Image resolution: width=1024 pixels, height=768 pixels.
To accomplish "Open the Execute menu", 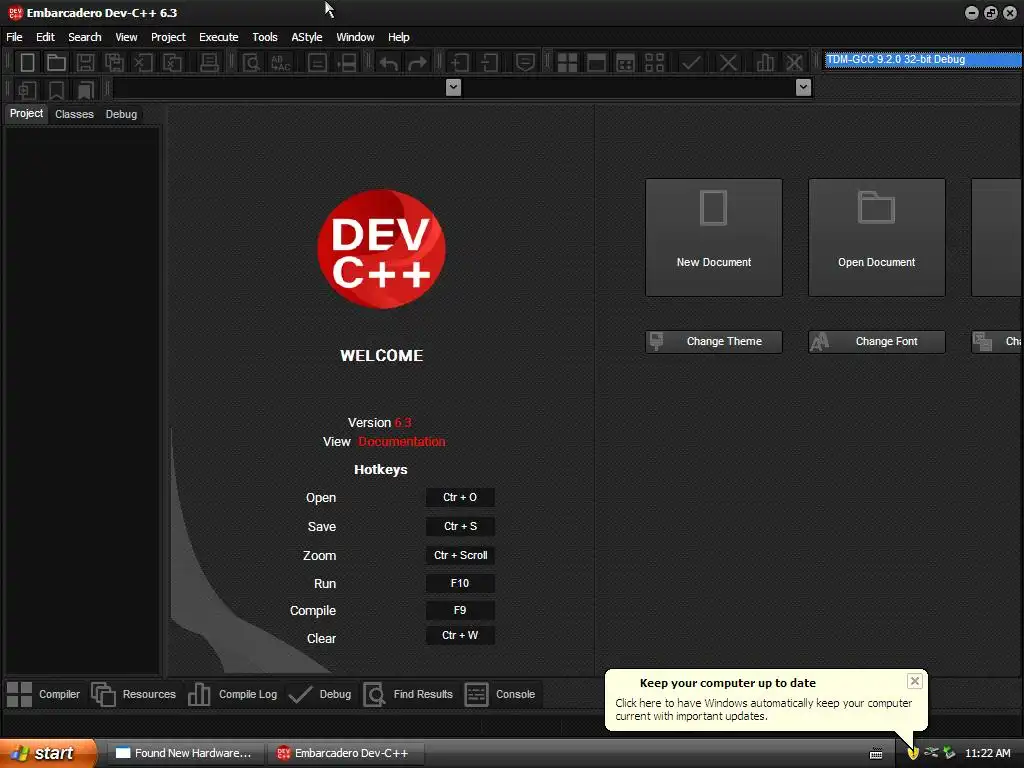I will (219, 37).
